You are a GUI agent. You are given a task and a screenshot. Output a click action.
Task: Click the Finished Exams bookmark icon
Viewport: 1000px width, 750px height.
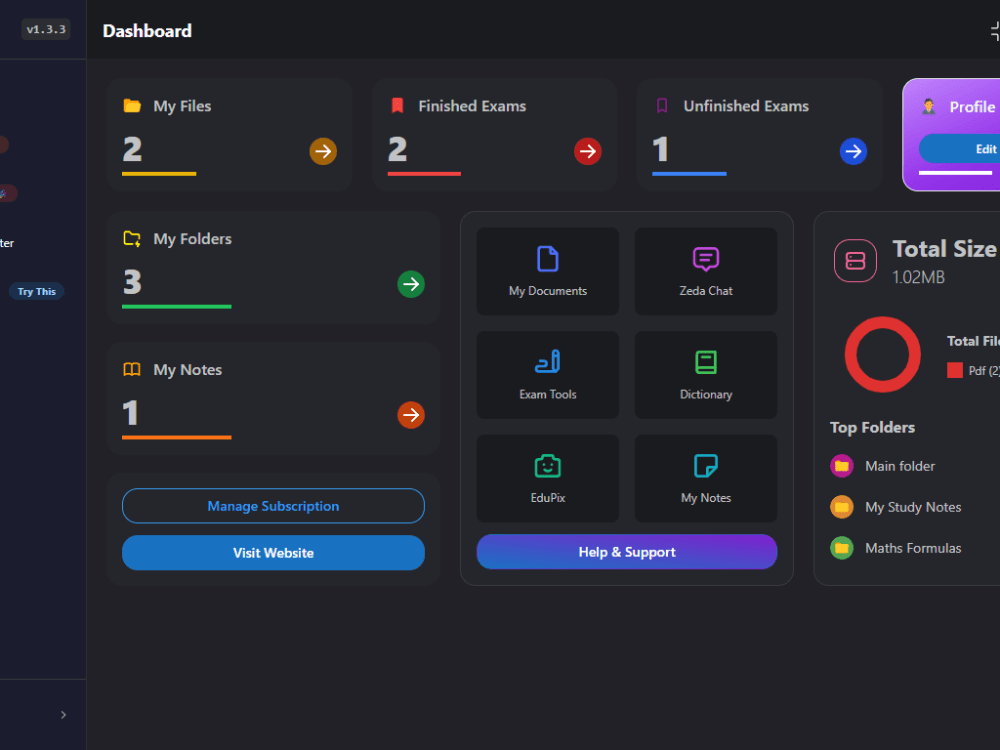point(397,106)
